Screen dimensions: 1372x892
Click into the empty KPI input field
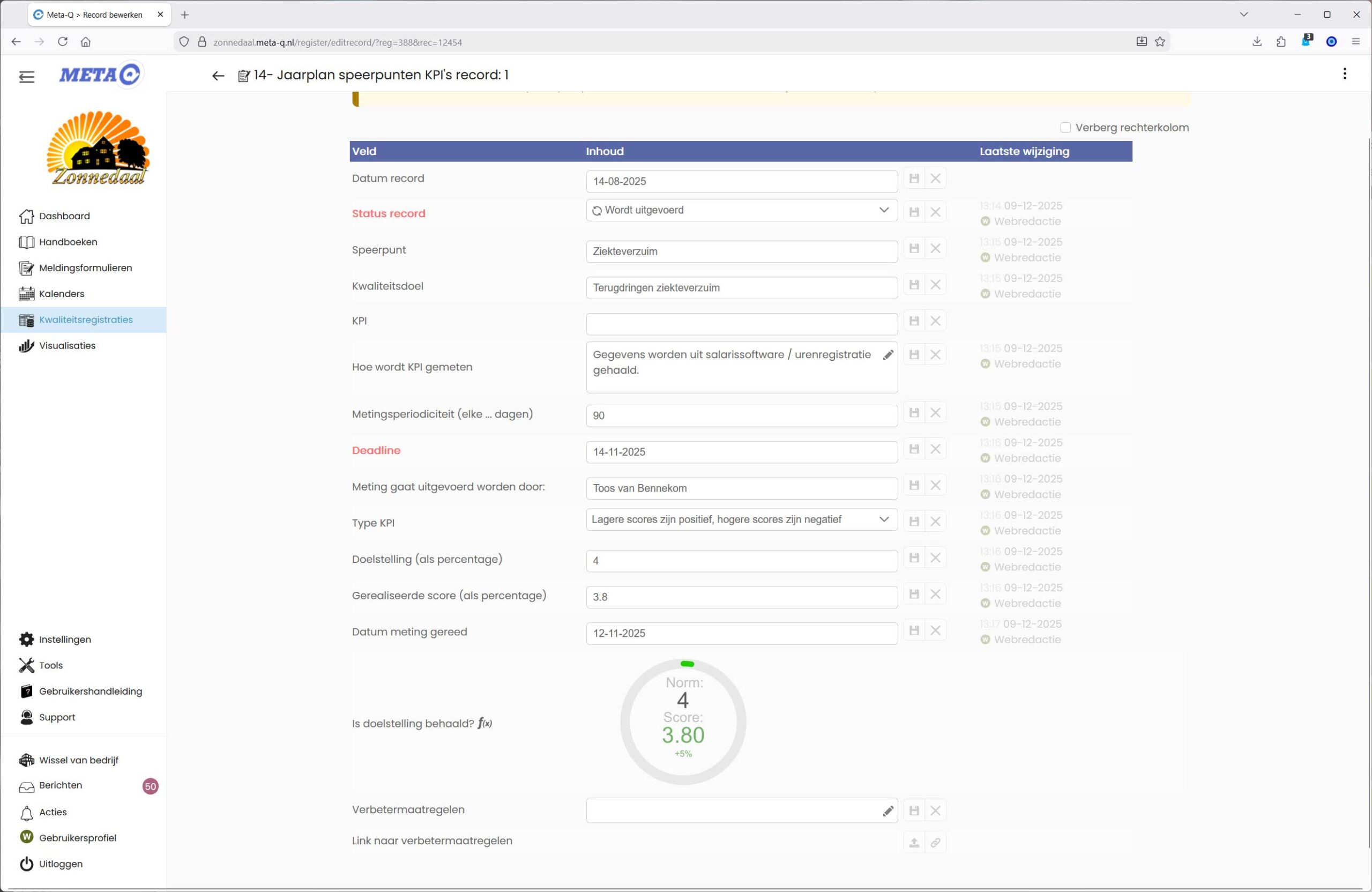click(741, 324)
